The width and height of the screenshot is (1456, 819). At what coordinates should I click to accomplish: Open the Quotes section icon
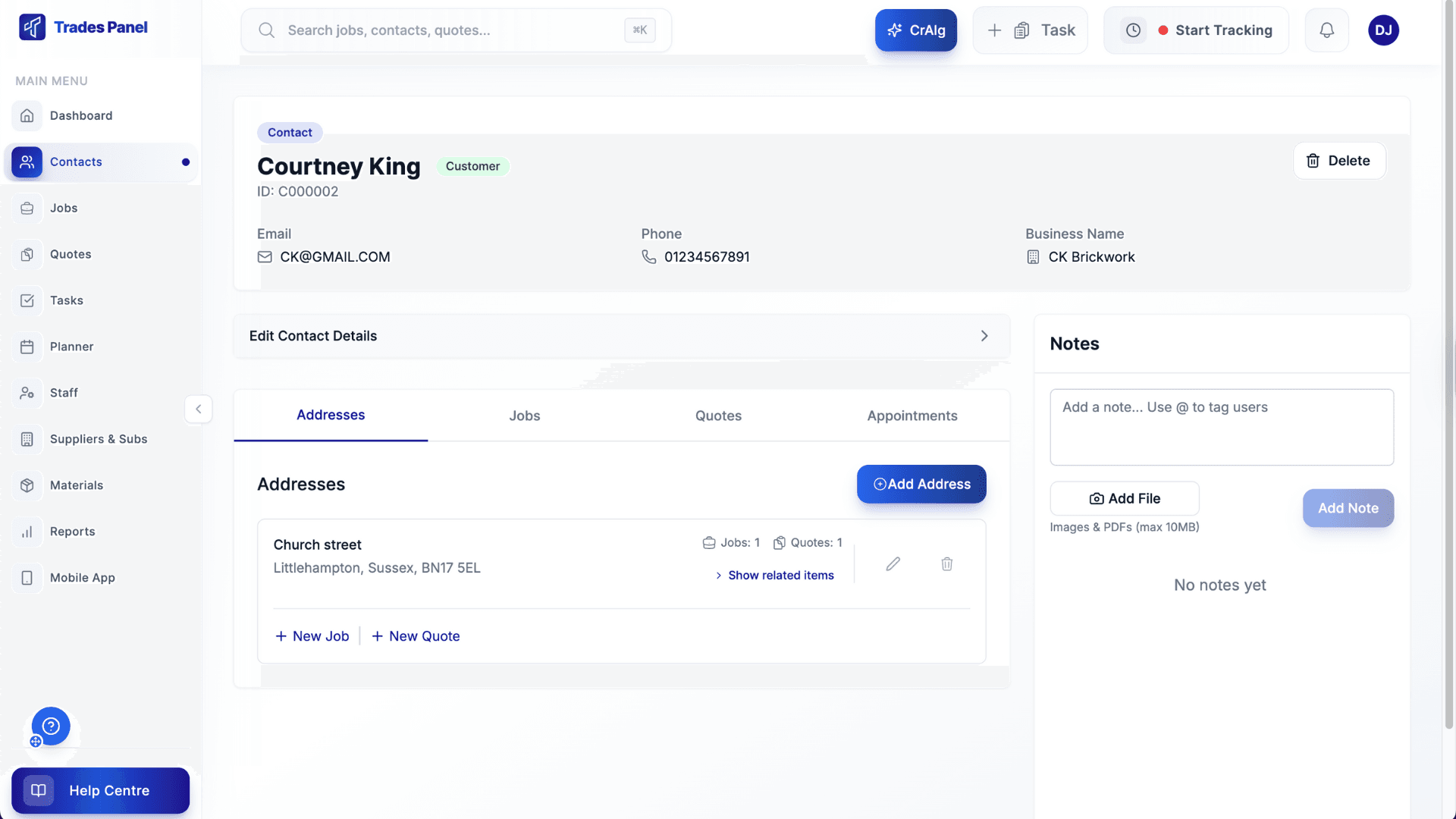tap(27, 254)
